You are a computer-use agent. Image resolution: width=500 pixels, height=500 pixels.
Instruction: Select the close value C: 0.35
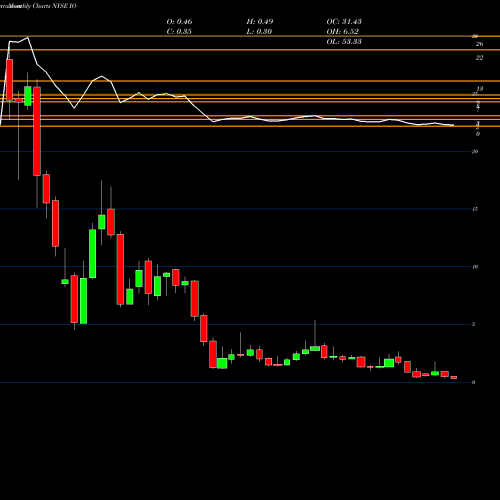[179, 32]
